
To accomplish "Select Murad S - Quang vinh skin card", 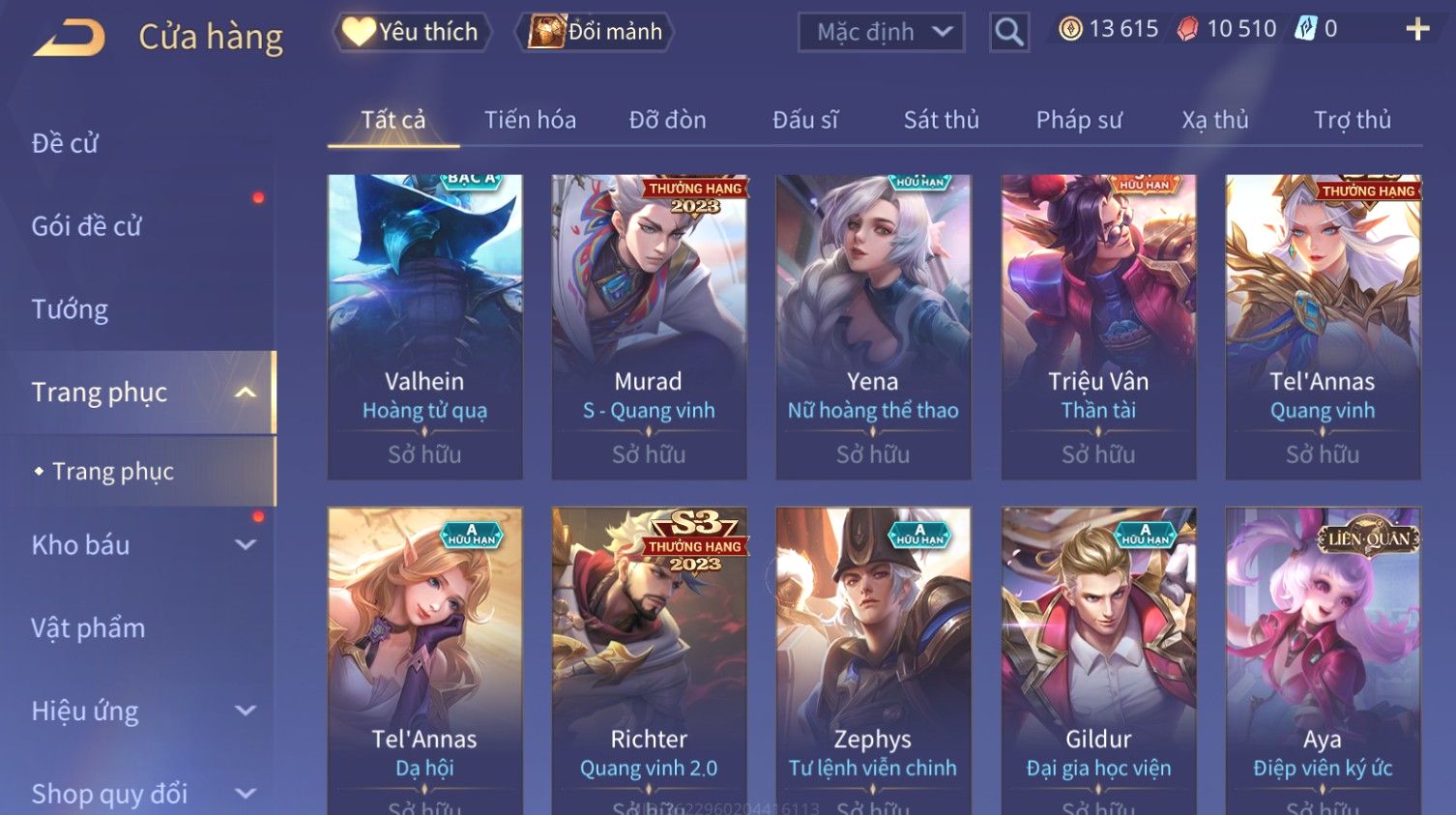I will click(x=649, y=327).
